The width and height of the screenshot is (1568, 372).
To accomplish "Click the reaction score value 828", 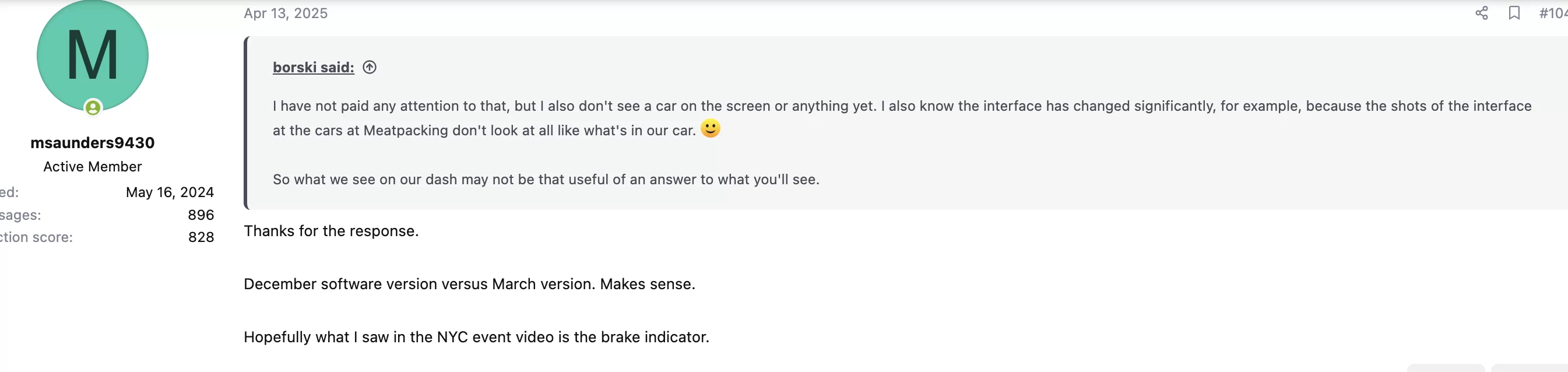I will coord(201,237).
